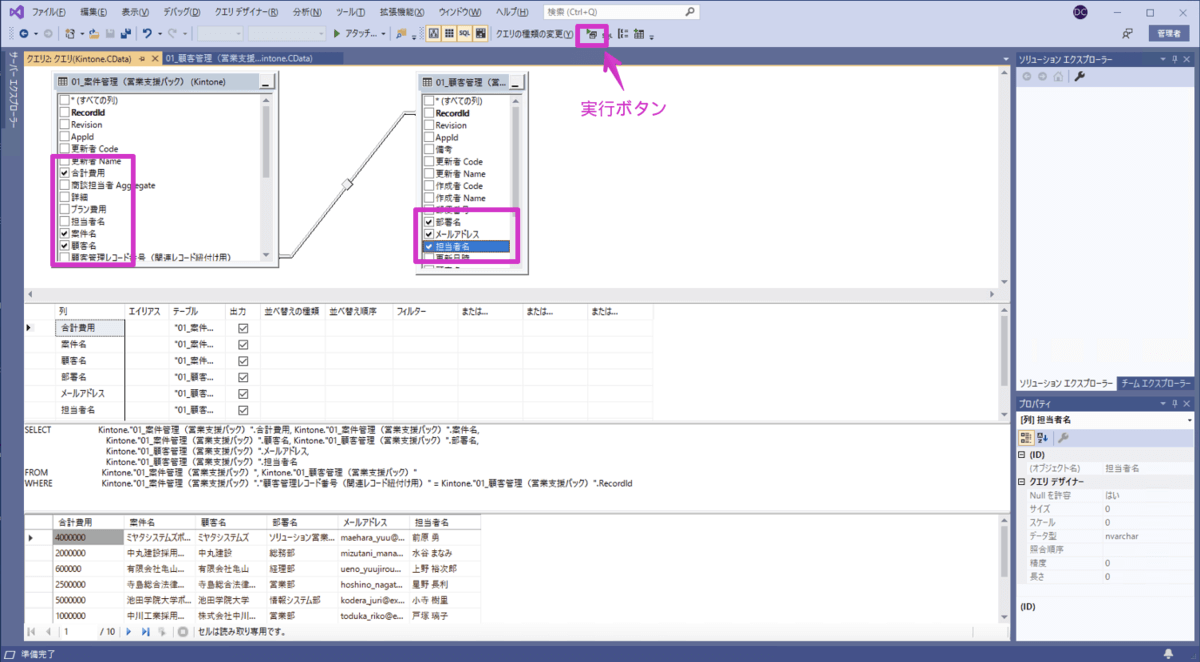Open the 編集(E) menu
Image resolution: width=1200 pixels, height=662 pixels.
92,12
